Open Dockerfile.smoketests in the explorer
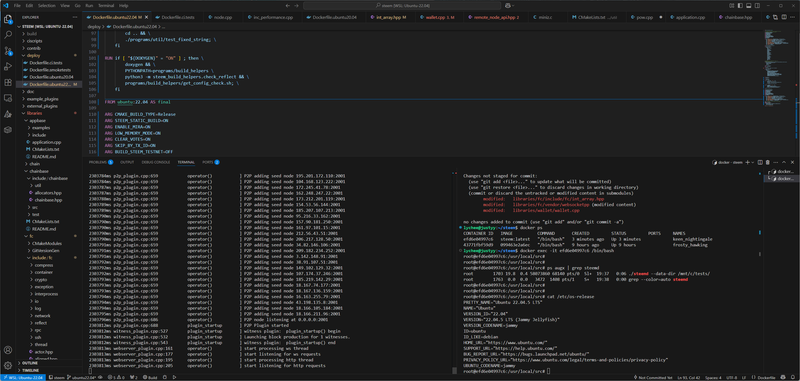 (x=50, y=69)
